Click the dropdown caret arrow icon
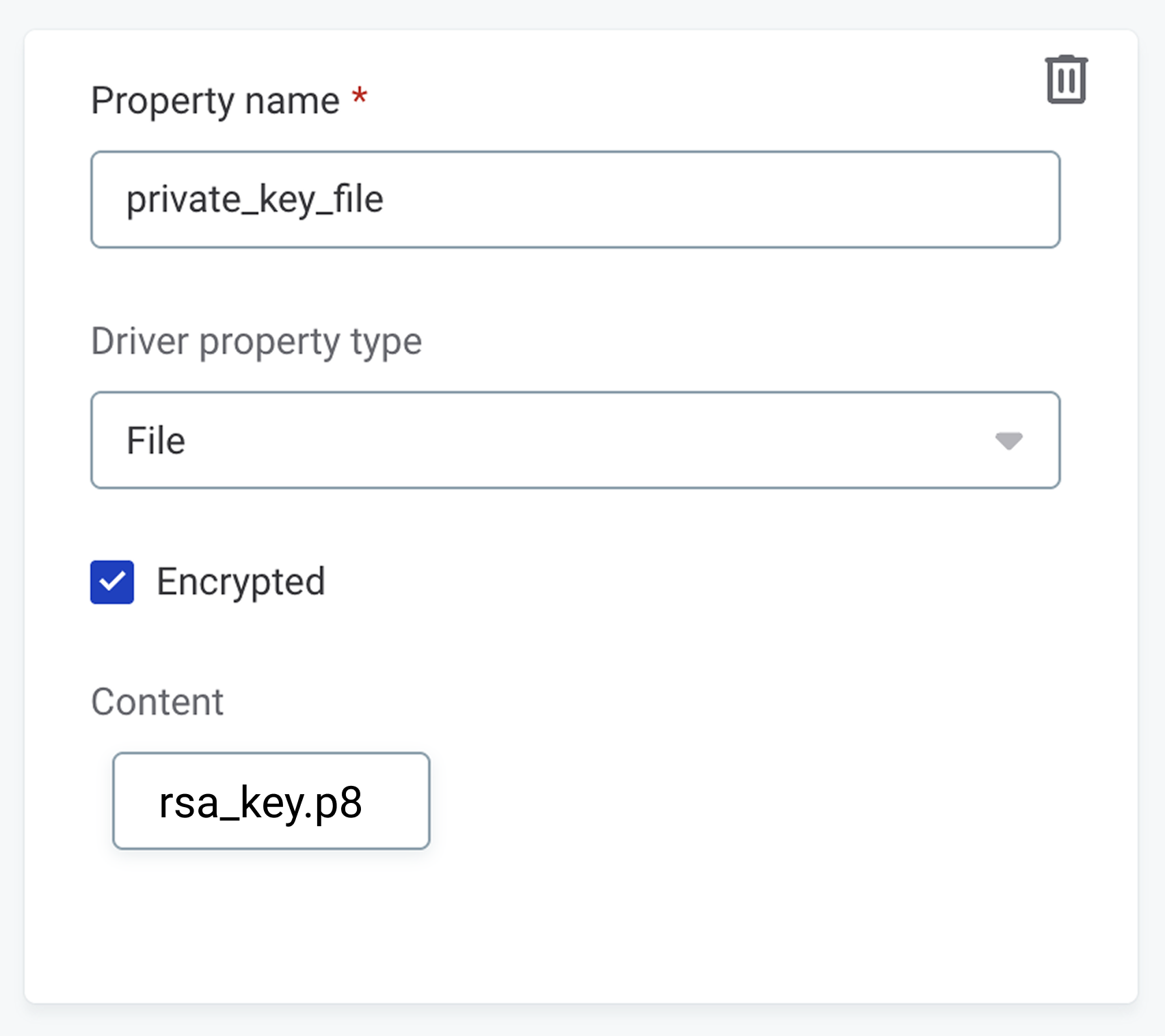This screenshot has width=1165, height=1036. pyautogui.click(x=1008, y=441)
